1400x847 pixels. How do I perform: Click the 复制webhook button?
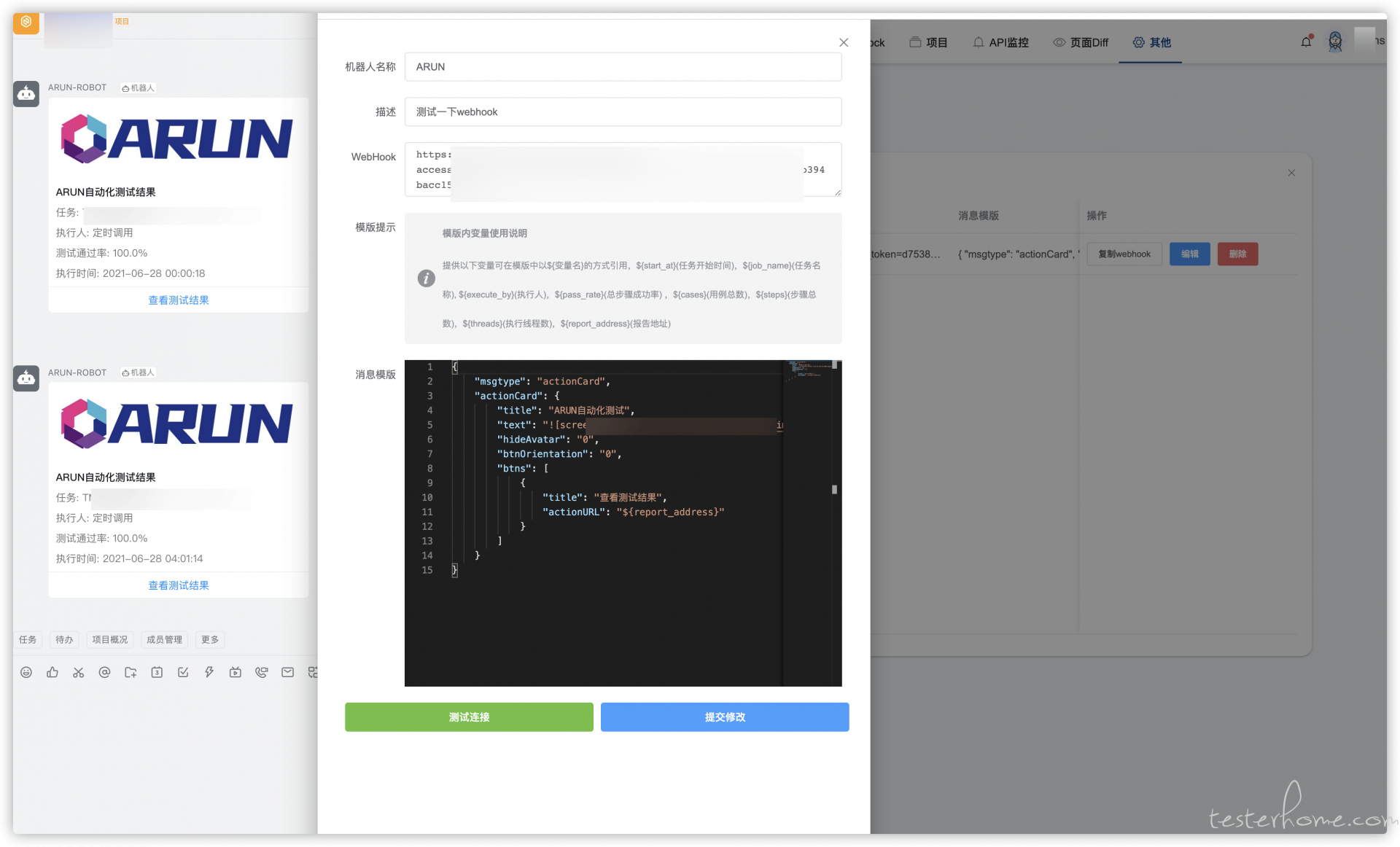tap(1124, 254)
